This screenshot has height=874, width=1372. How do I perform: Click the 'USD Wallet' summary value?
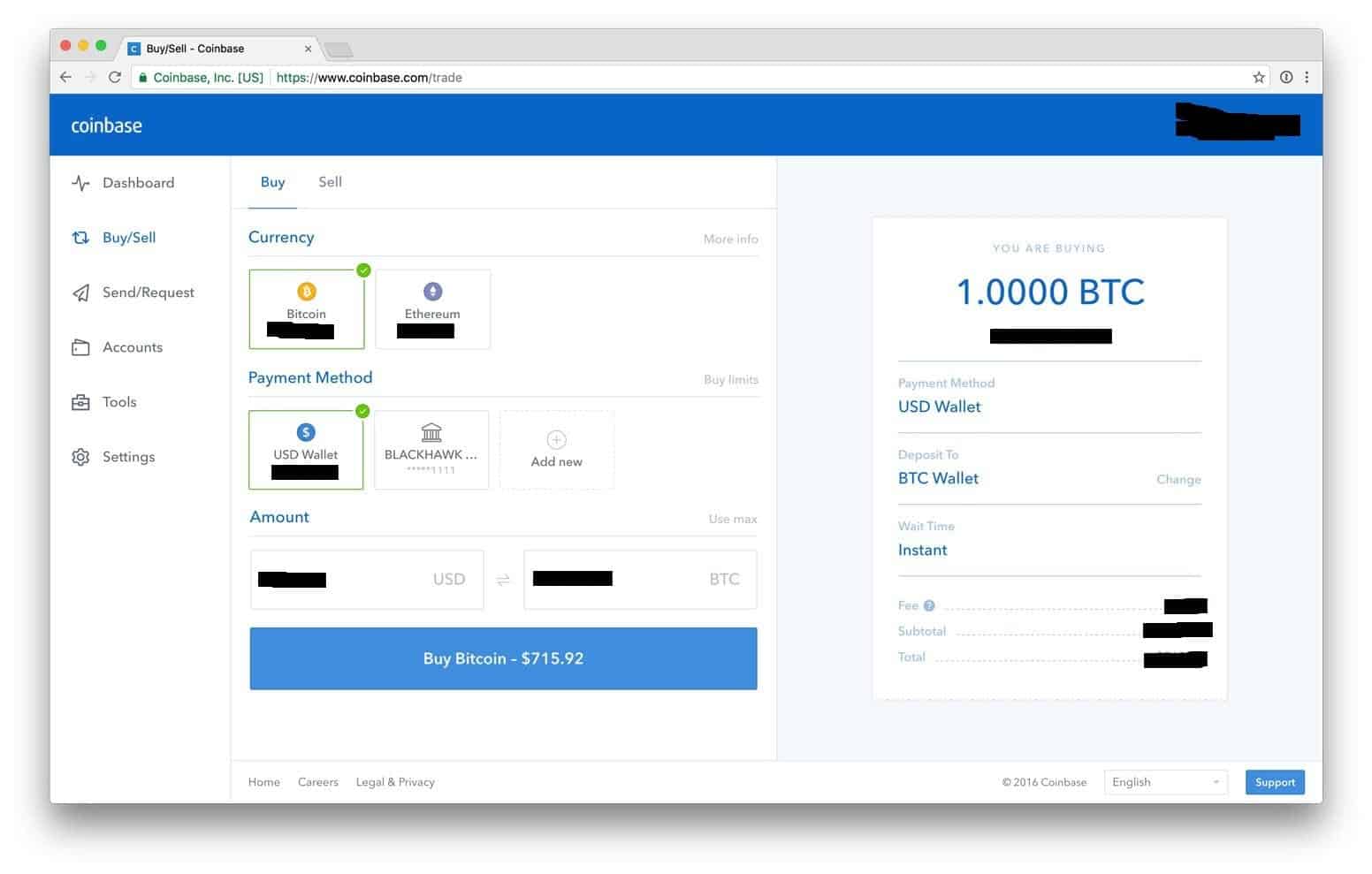939,407
